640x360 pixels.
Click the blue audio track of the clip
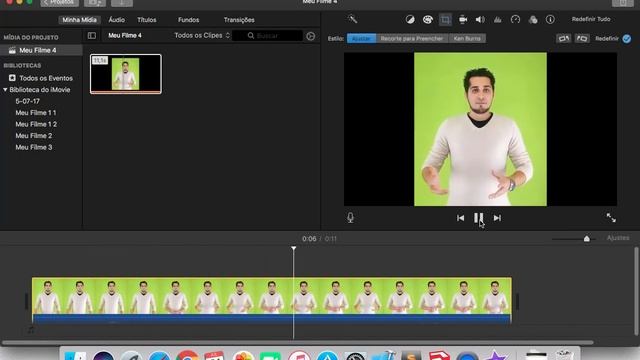point(272,319)
